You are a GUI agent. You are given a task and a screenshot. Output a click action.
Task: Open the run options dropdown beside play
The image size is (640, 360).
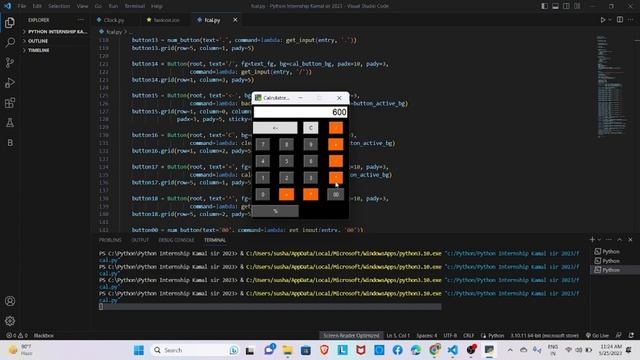tap(610, 20)
